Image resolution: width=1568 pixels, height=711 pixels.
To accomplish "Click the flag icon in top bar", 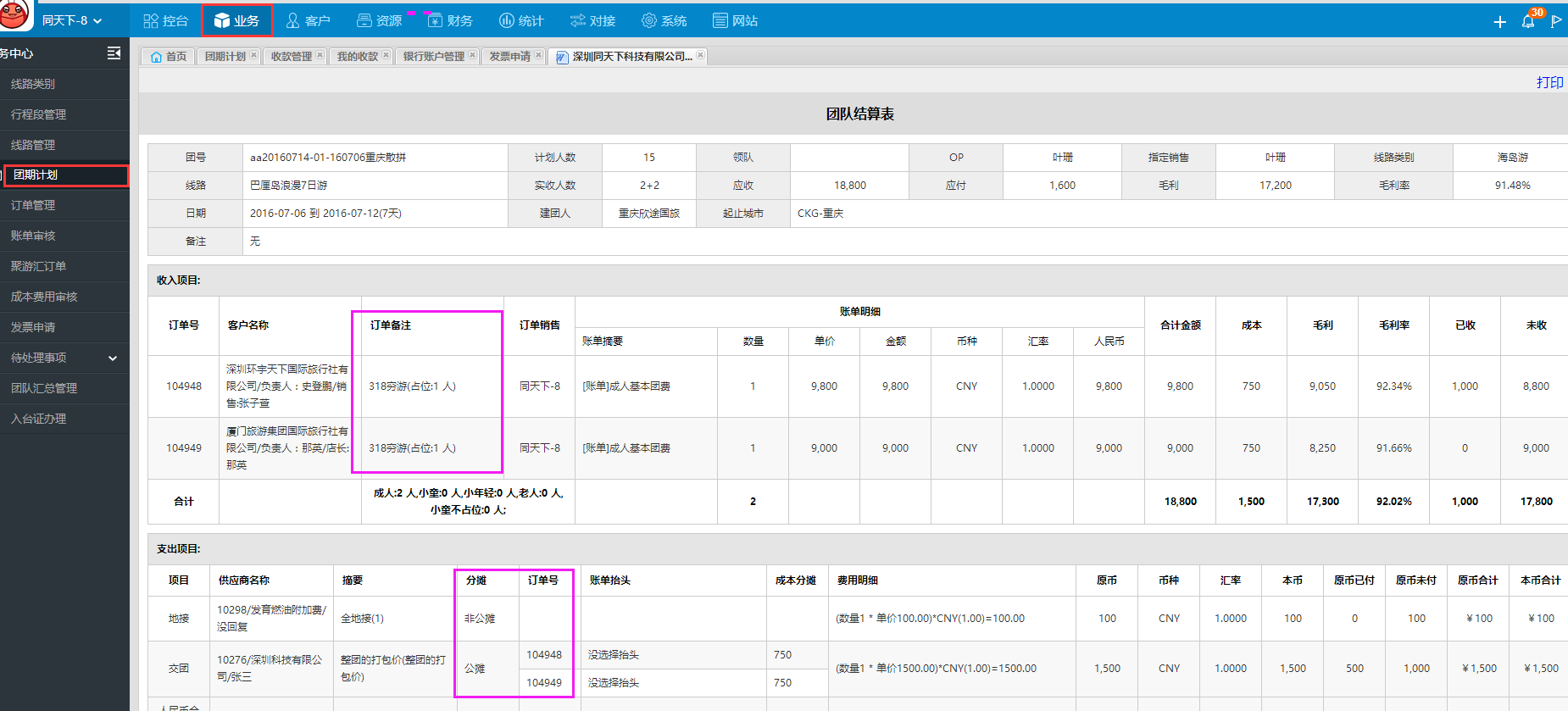I will pos(1556,21).
